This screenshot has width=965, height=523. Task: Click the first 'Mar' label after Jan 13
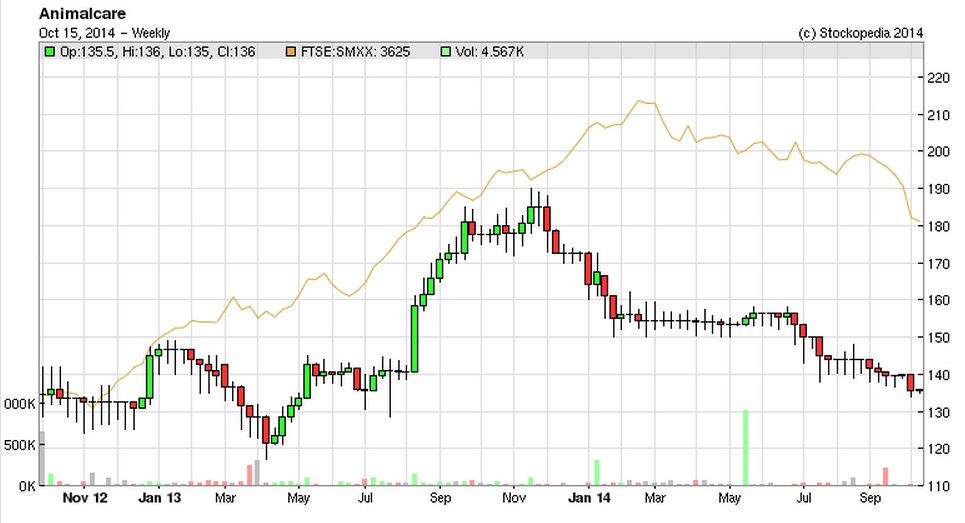click(225, 498)
